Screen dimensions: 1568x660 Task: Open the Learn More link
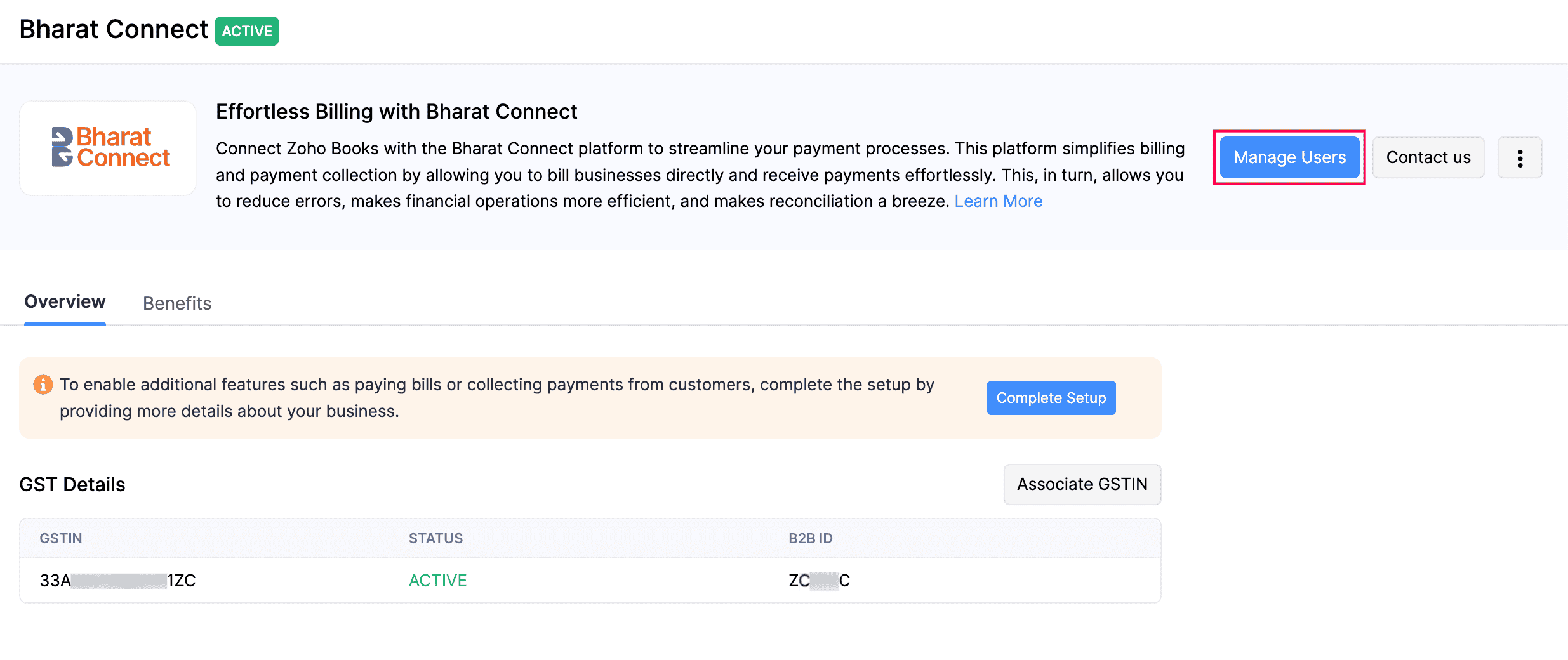[999, 201]
